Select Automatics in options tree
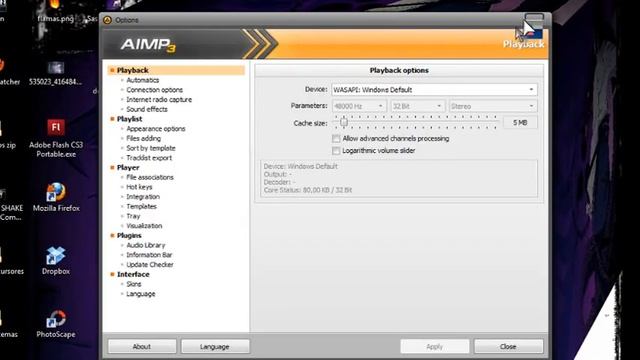Viewport: 640px width, 360px height. (142, 80)
